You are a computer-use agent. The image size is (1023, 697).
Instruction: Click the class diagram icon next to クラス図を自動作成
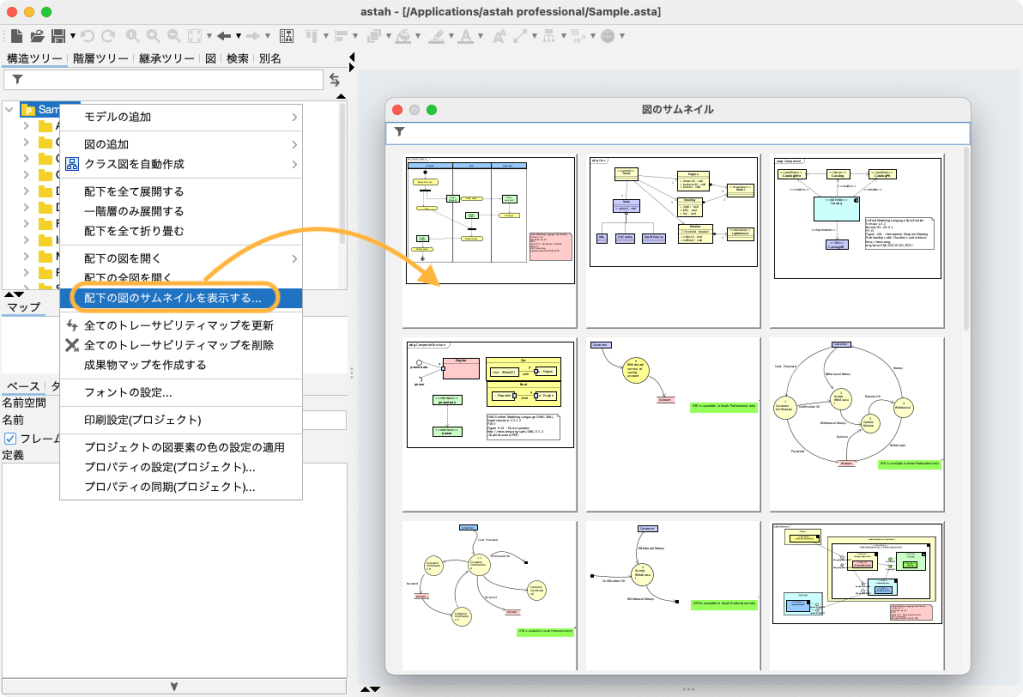point(72,164)
